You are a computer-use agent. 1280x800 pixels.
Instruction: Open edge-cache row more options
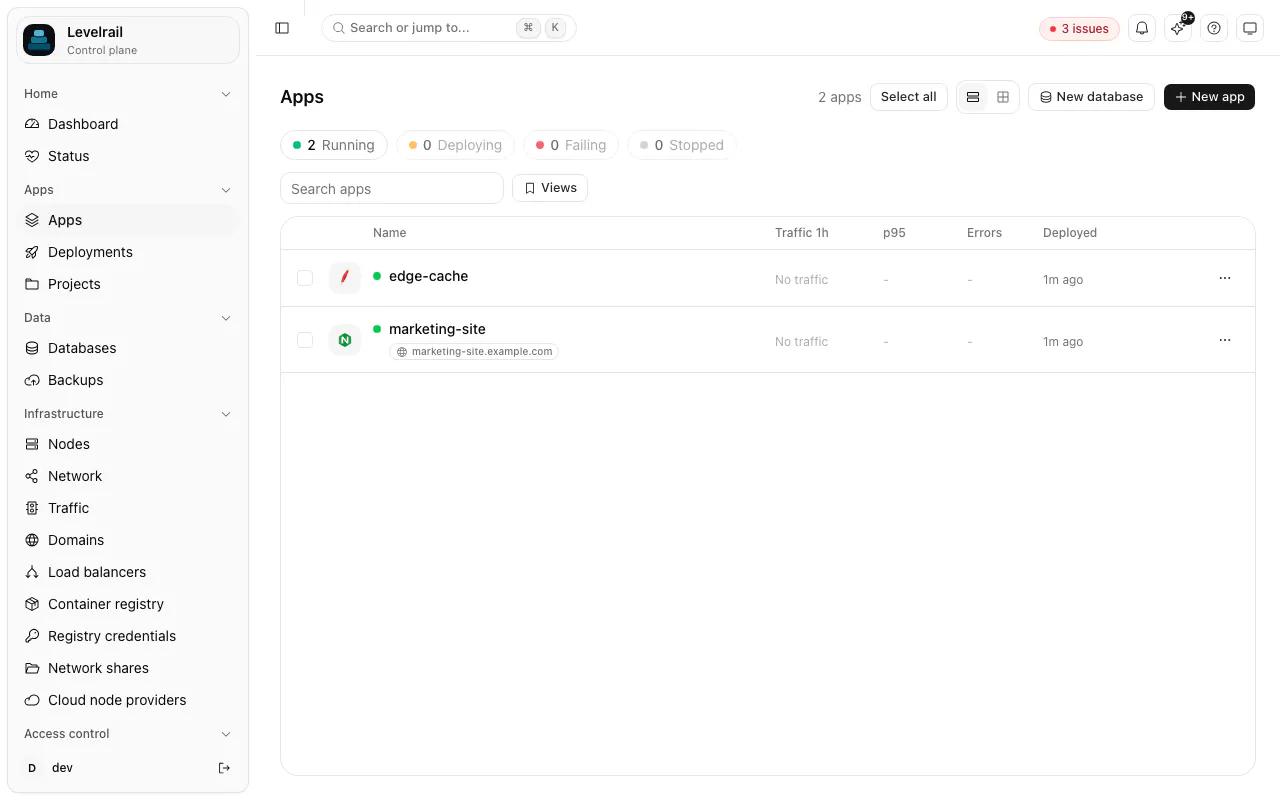pyautogui.click(x=1225, y=278)
